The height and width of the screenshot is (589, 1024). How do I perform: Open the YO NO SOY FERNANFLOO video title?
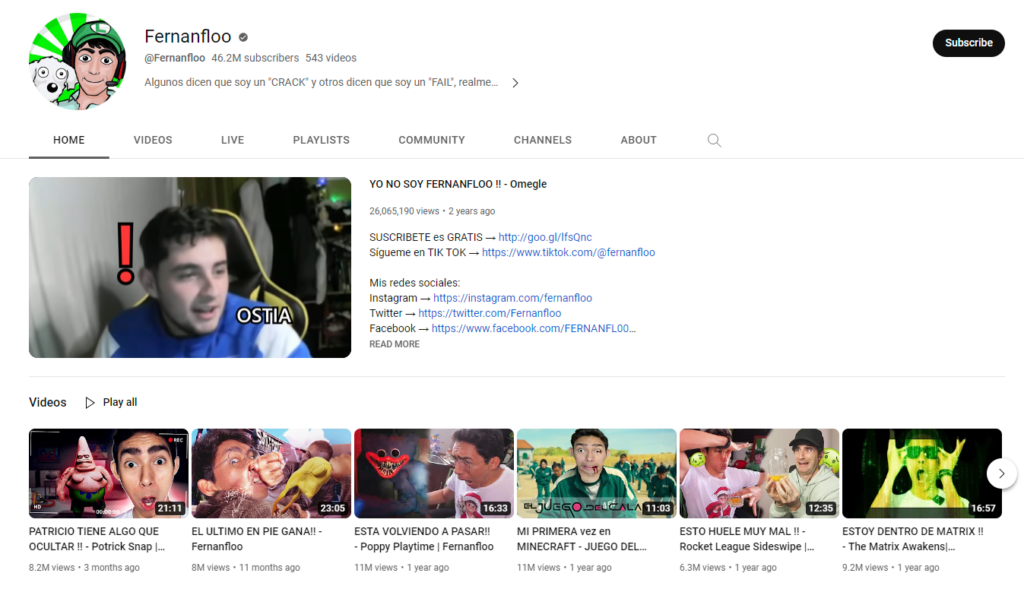[458, 184]
